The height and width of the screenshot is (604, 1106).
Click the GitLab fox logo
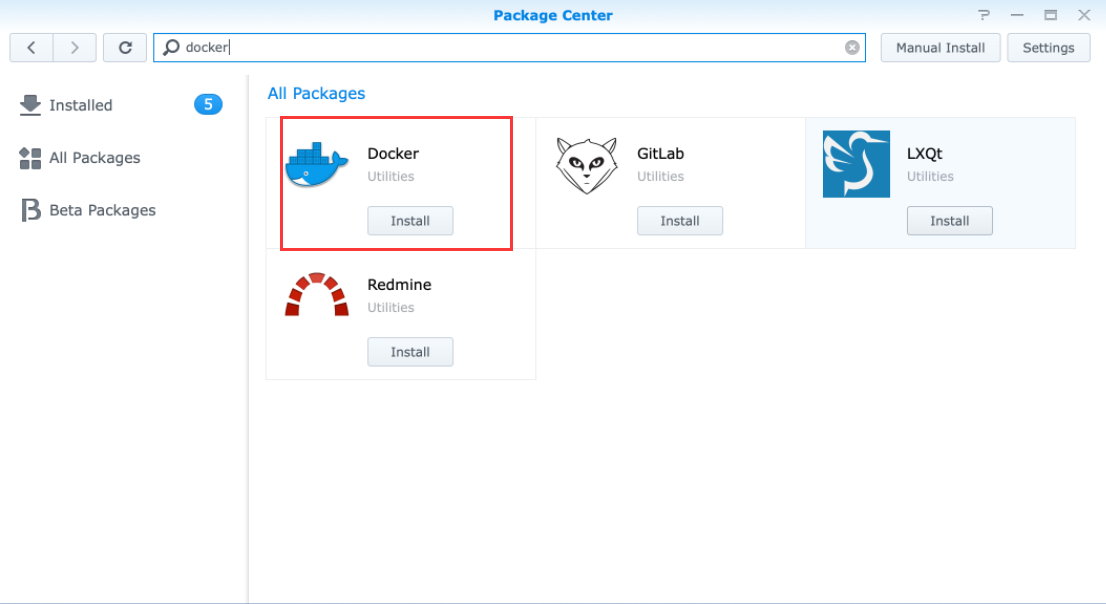[x=587, y=164]
